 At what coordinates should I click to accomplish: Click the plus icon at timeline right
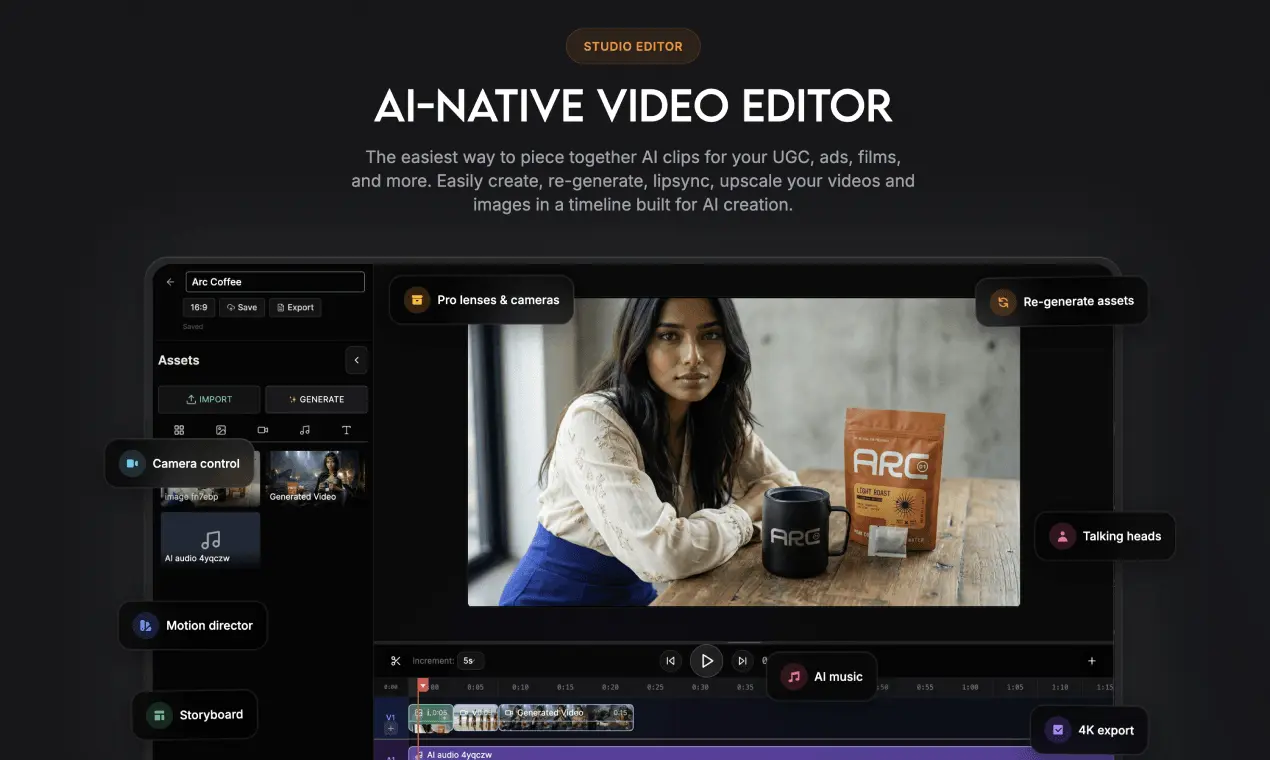(1092, 661)
